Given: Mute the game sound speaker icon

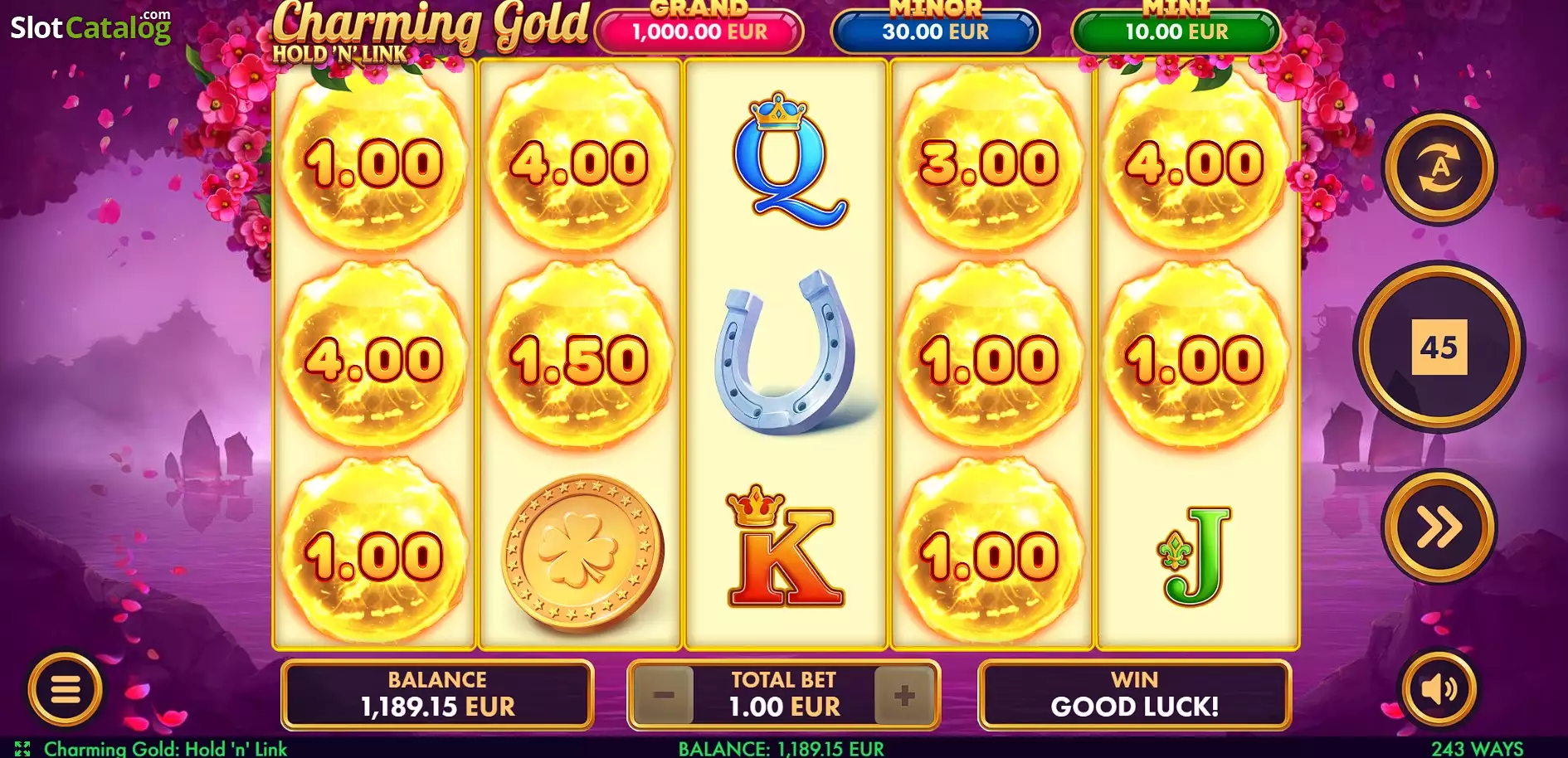Looking at the screenshot, I should pos(1439,688).
